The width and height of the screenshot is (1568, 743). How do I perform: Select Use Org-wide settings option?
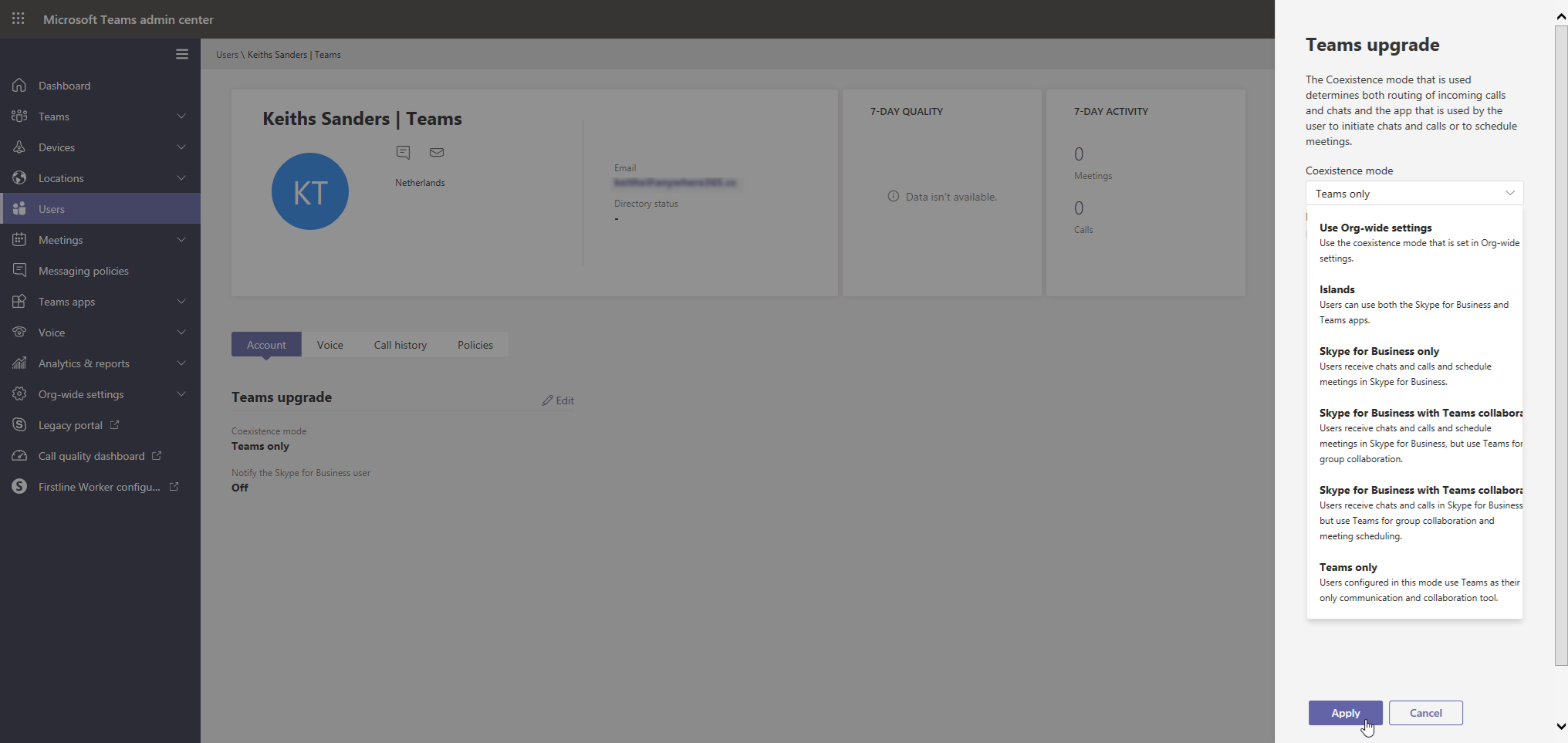1414,242
